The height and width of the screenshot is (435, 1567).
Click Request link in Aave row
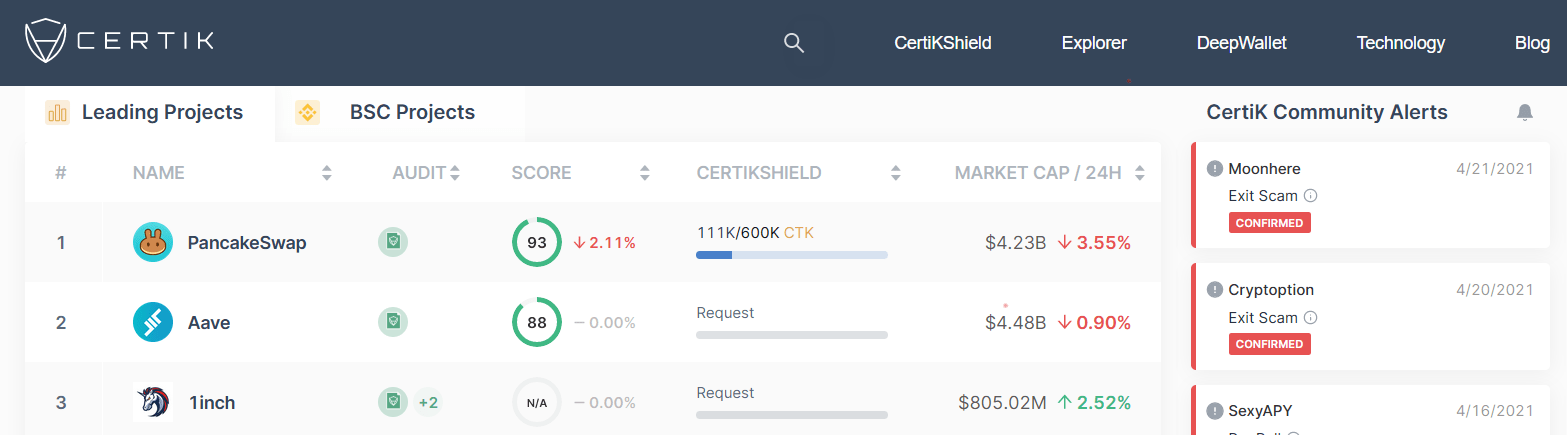point(725,313)
